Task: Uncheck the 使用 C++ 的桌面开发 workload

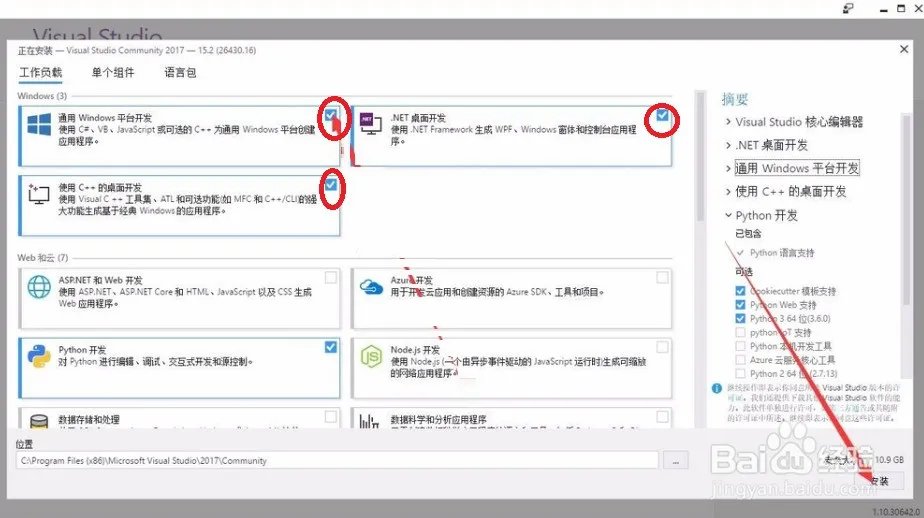Action: (x=331, y=184)
